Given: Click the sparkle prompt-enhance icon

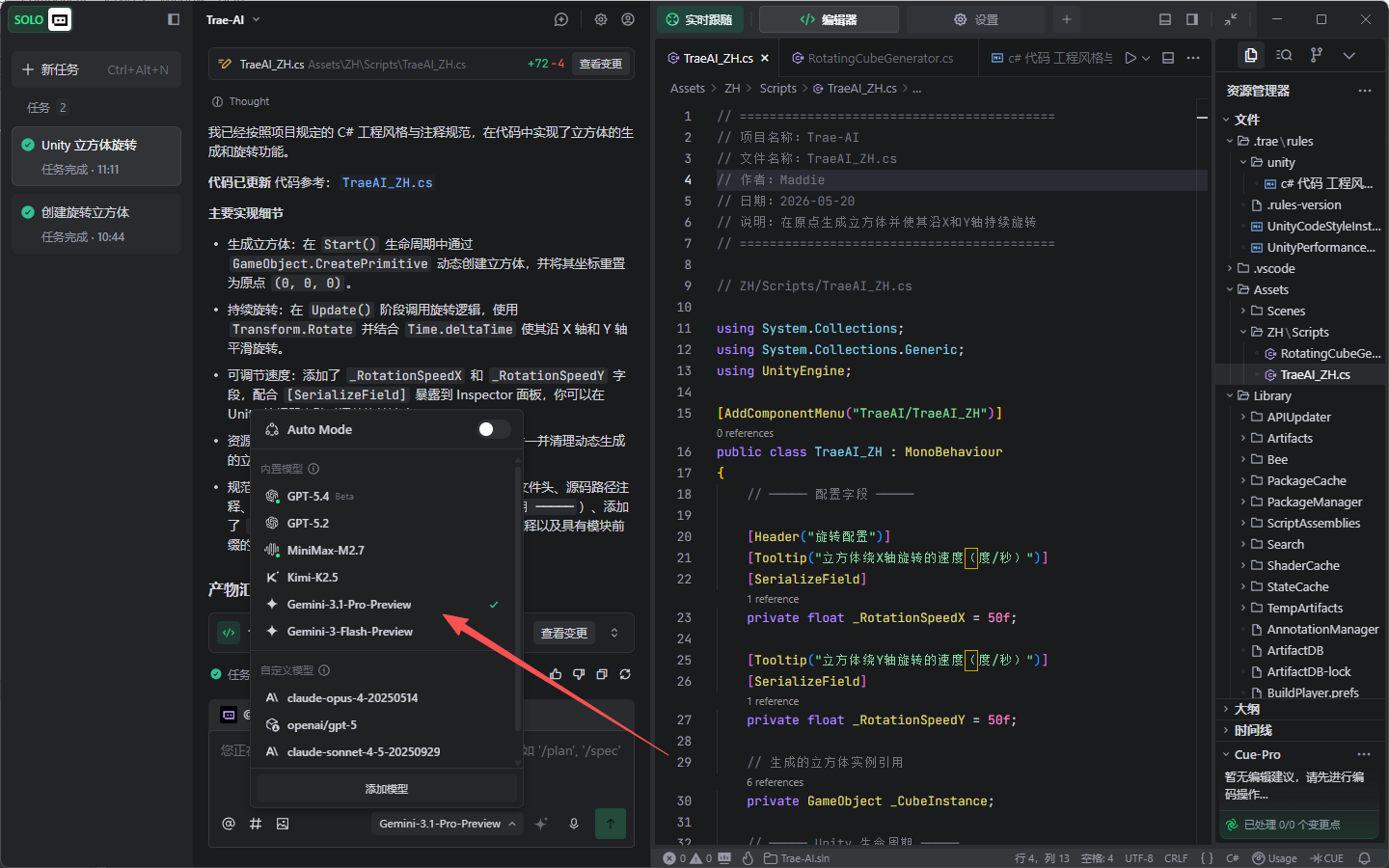Looking at the screenshot, I should [x=541, y=824].
